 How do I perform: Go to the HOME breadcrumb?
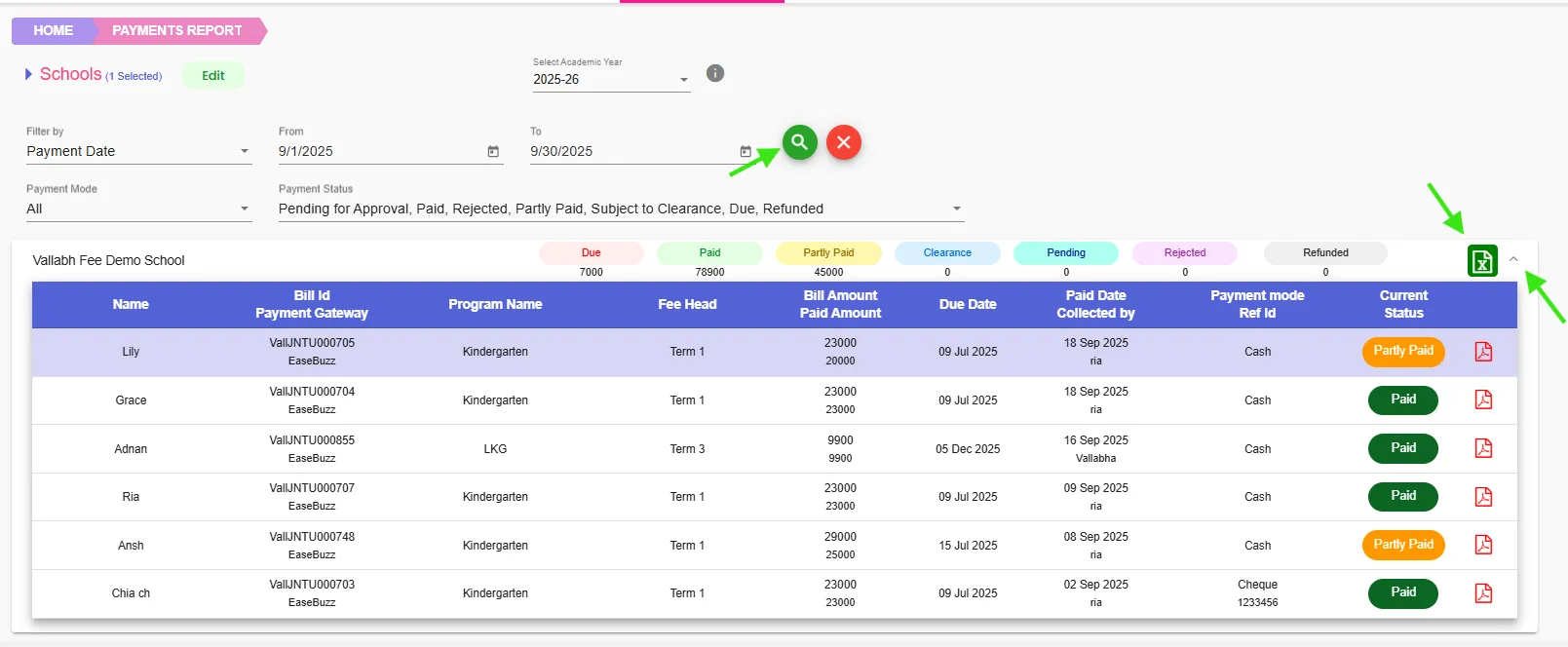click(x=54, y=31)
